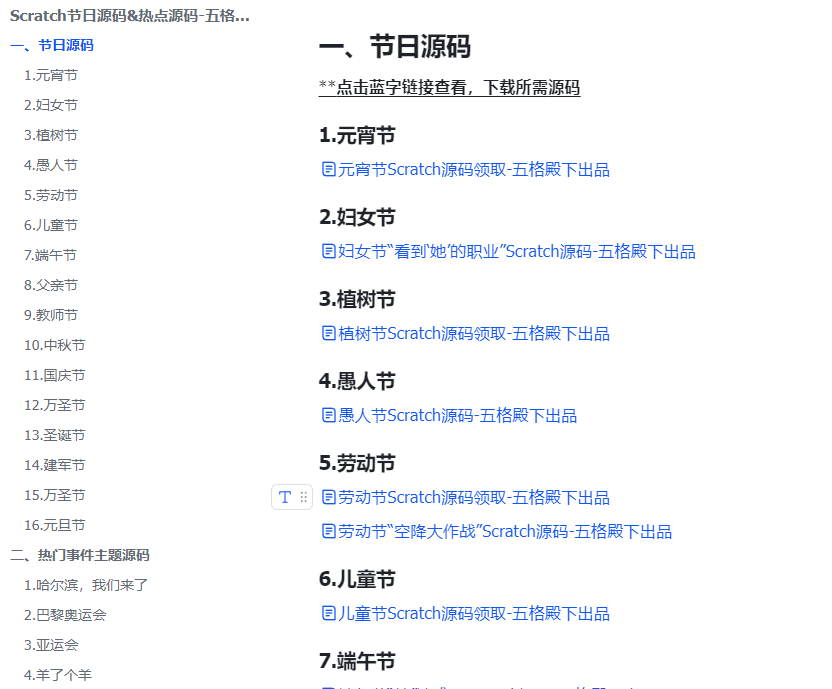The image size is (832, 689).
Task: Open 植树节Scratch源码领取-五格殿下出品 link
Action: point(474,333)
